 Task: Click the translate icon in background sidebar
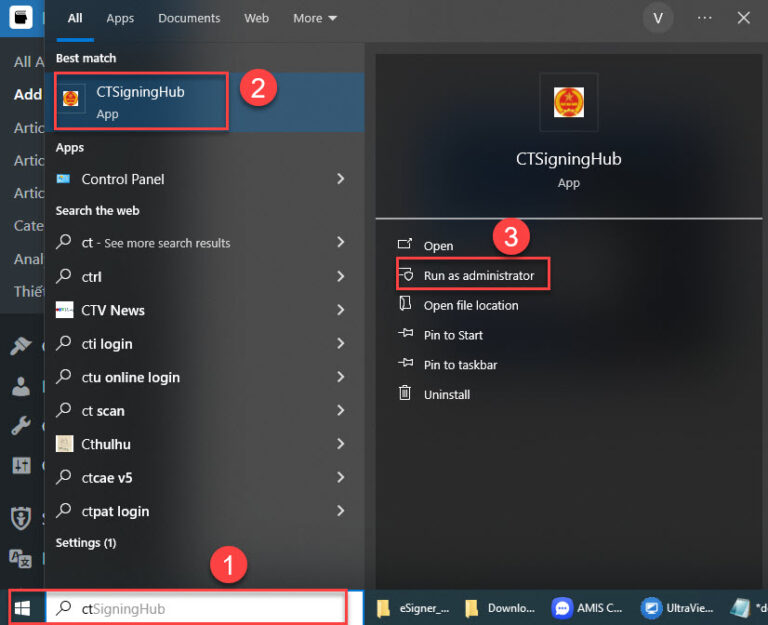[21, 558]
